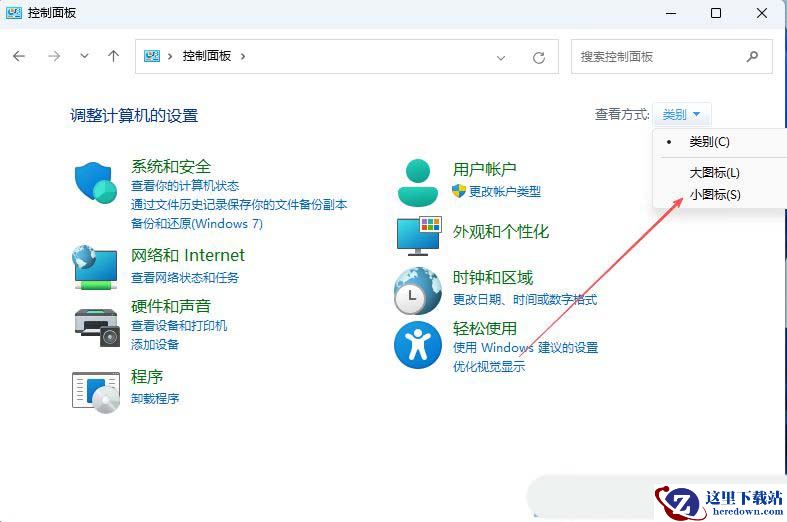Screen dimensions: 787x522
Task: Click 添加设备 link
Action: tap(155, 344)
